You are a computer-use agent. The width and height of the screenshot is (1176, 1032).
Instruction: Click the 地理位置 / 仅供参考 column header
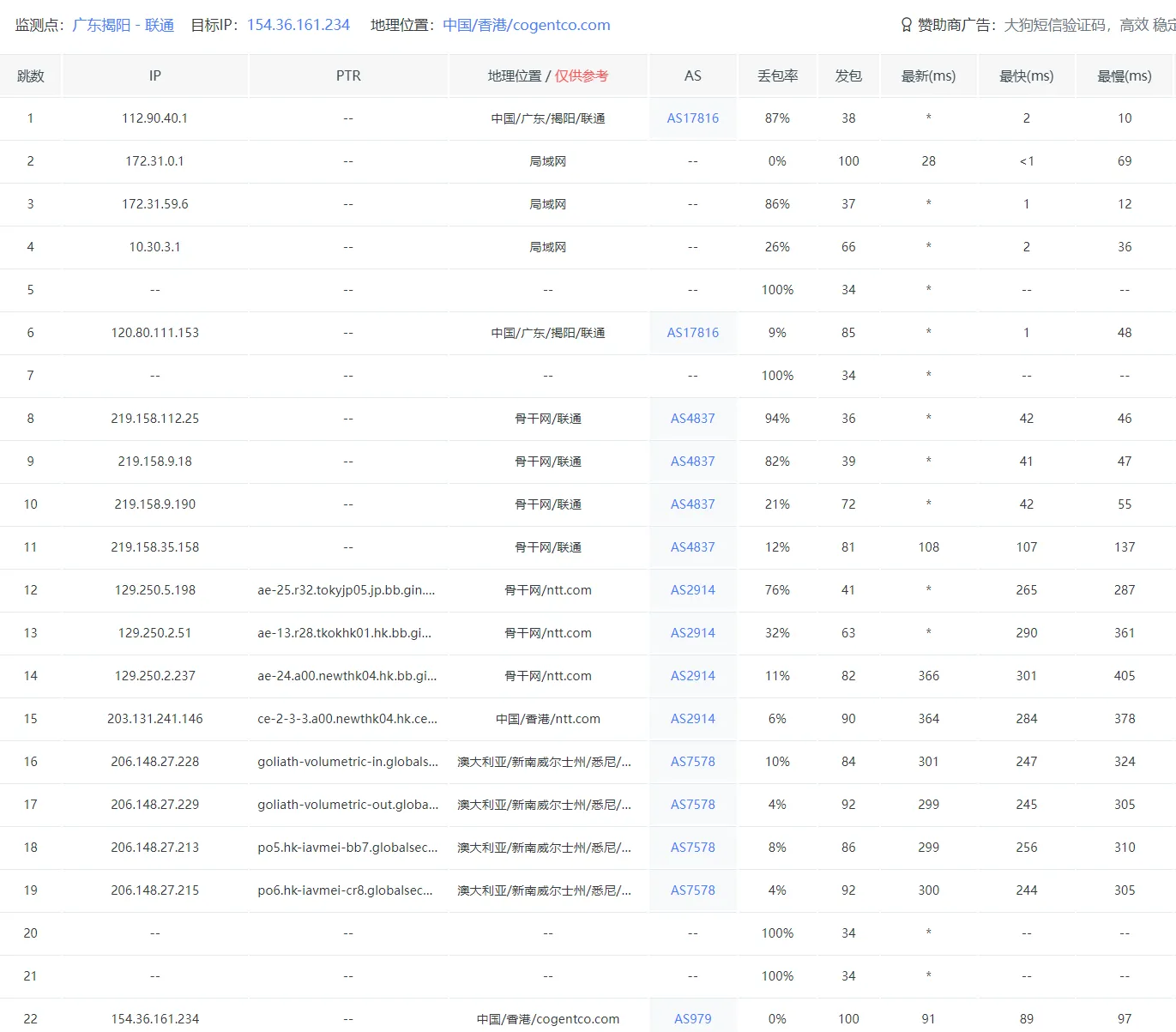click(x=548, y=75)
